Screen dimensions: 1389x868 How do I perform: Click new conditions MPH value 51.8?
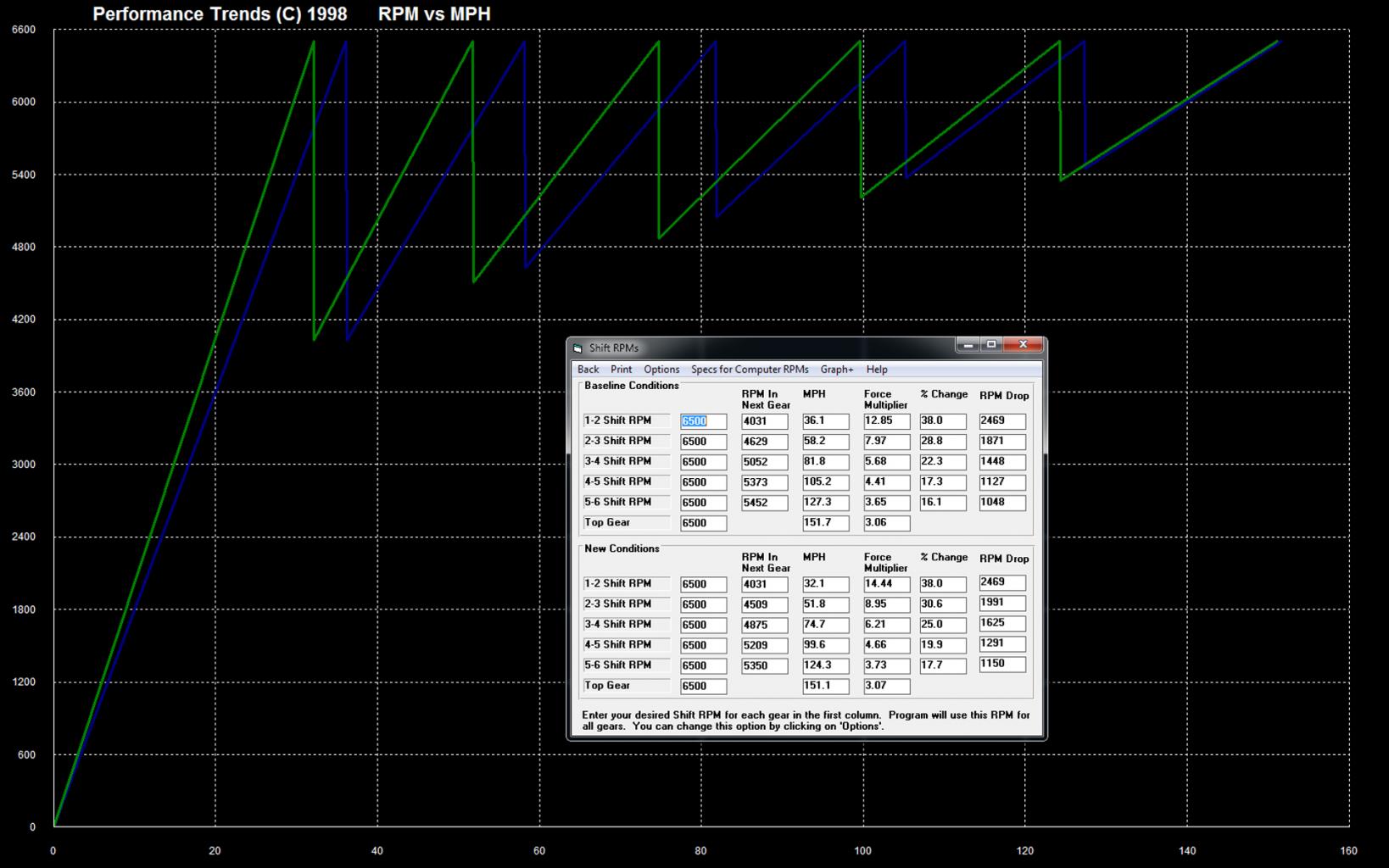(x=826, y=604)
